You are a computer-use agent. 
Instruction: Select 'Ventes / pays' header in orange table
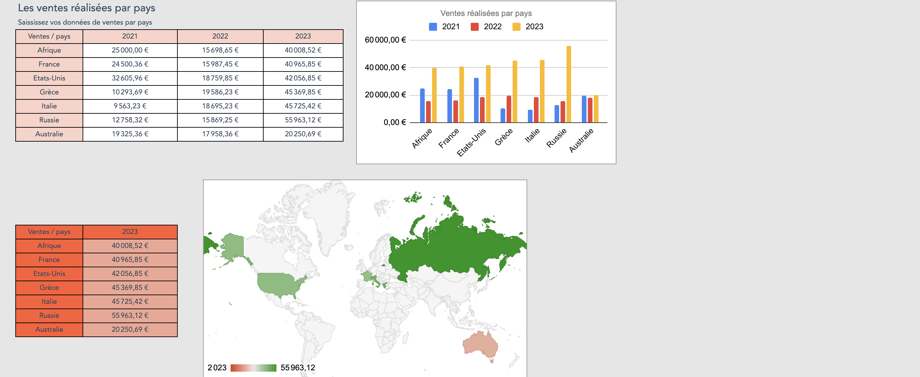pos(49,232)
